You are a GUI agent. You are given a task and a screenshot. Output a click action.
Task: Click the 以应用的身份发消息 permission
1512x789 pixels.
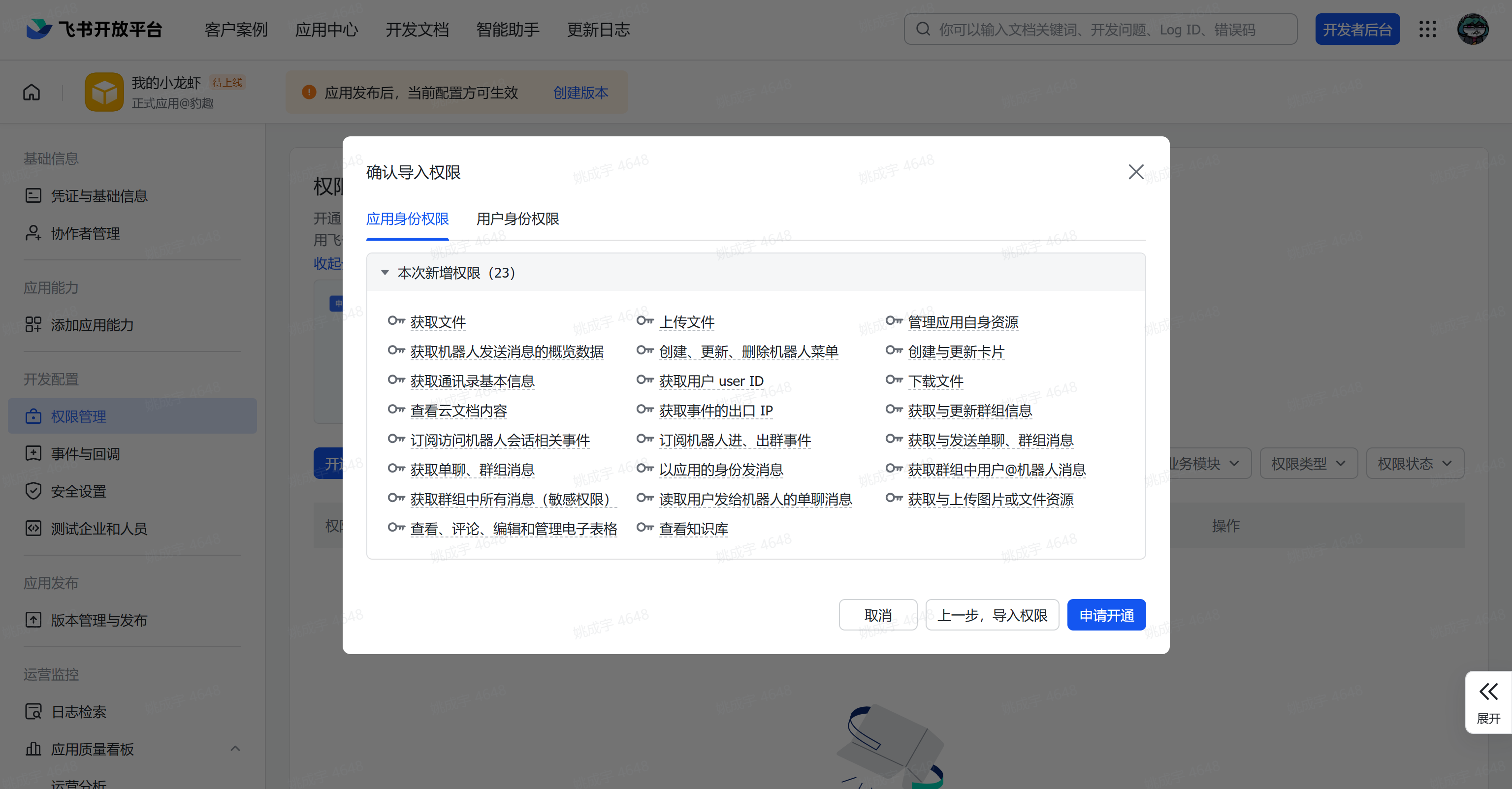721,470
